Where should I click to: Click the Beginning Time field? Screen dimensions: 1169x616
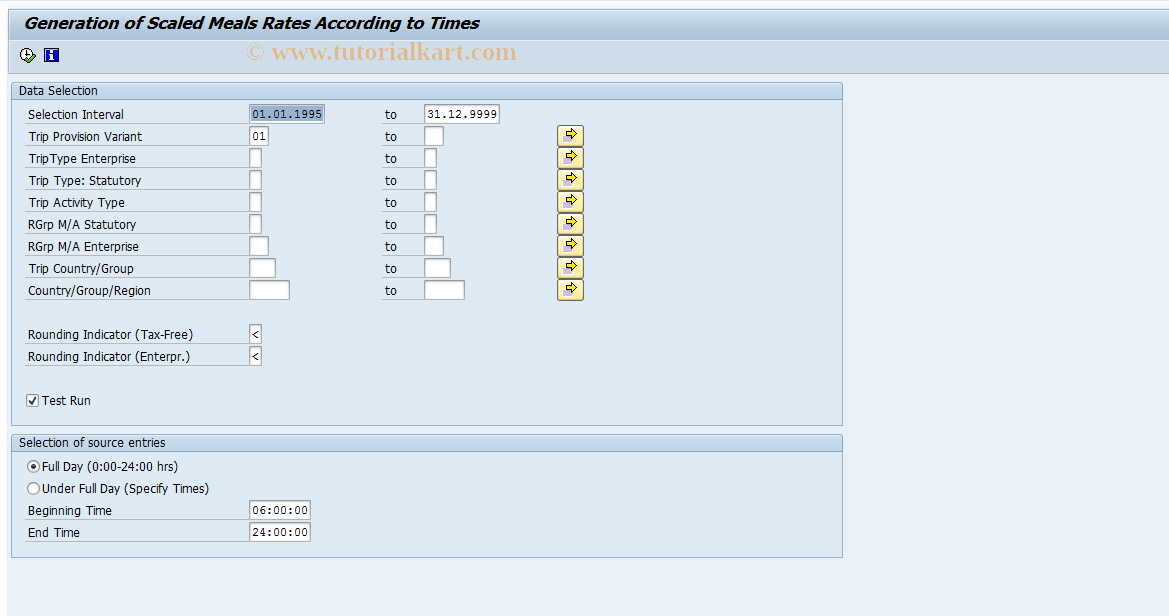(x=280, y=510)
